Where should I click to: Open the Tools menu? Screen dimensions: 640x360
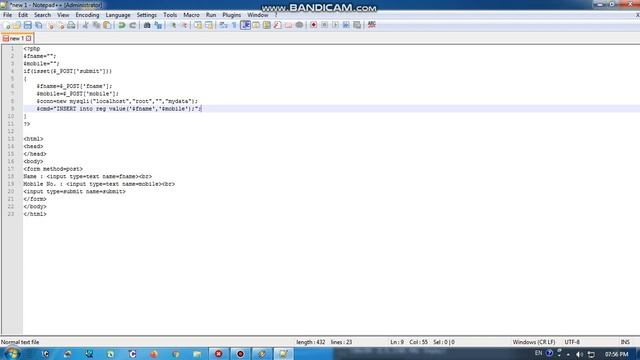tap(170, 15)
